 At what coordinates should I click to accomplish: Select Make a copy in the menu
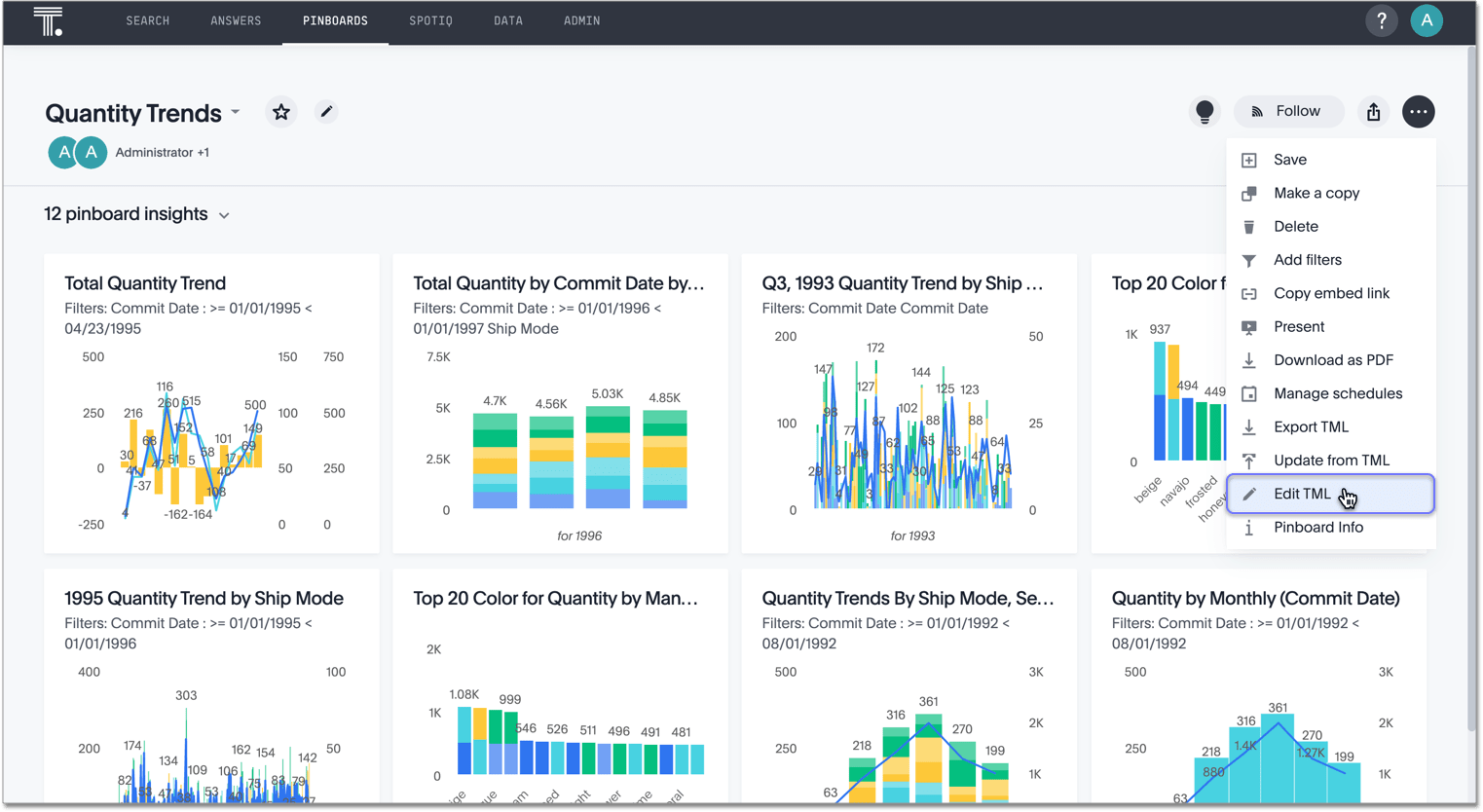click(1316, 193)
